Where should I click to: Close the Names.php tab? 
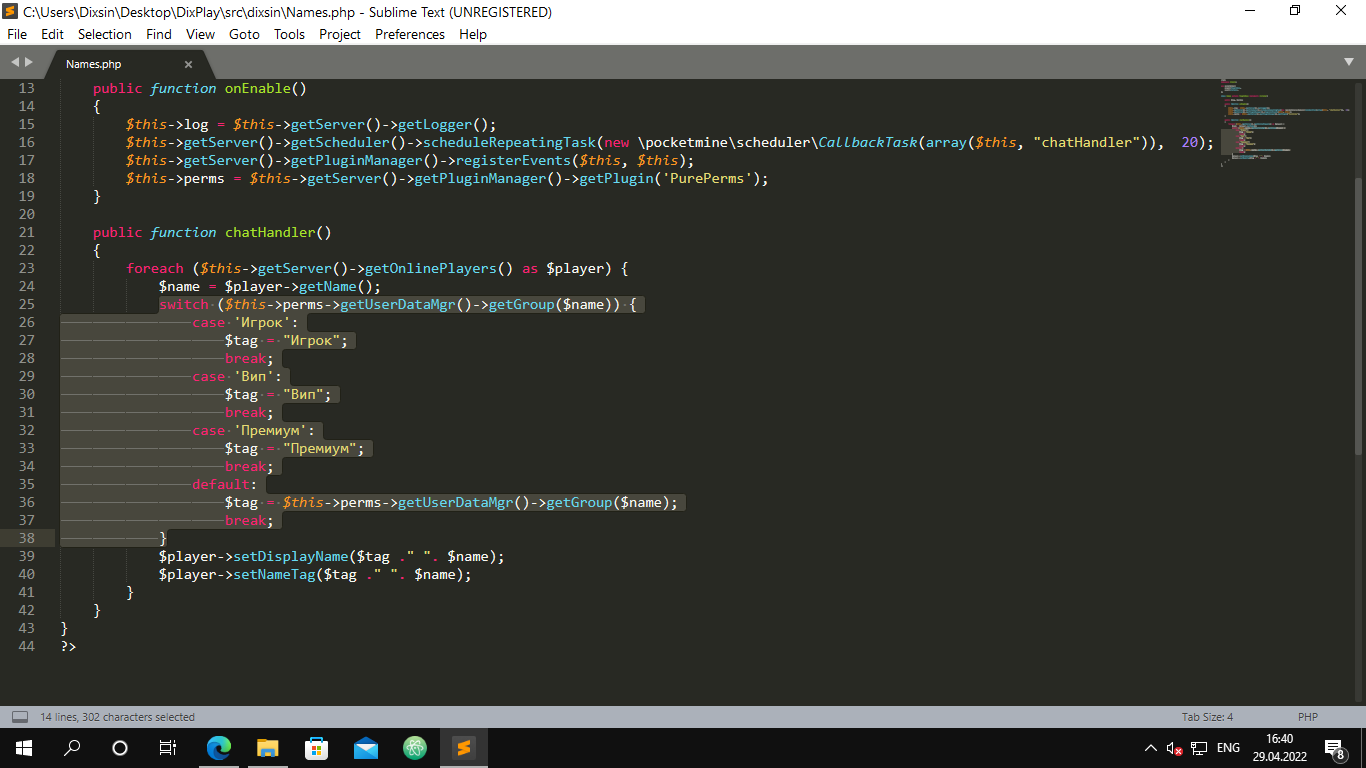(x=188, y=64)
